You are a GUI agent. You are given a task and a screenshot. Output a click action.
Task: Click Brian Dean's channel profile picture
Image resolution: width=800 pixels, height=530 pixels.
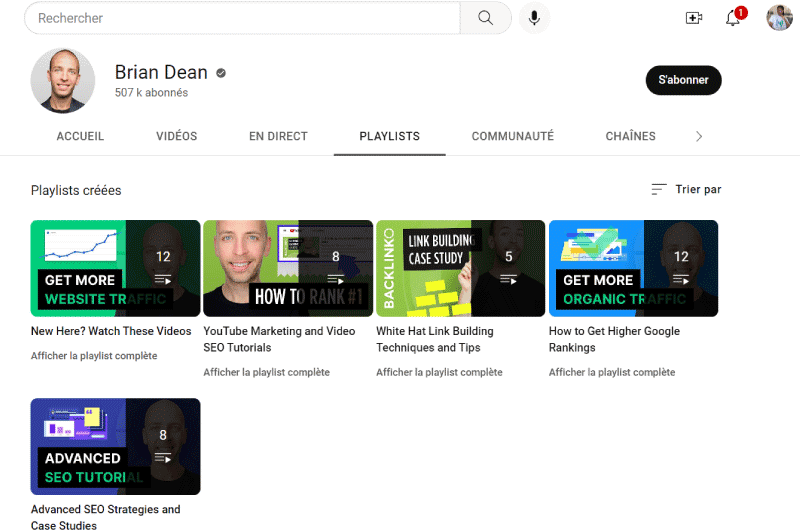pyautogui.click(x=63, y=81)
